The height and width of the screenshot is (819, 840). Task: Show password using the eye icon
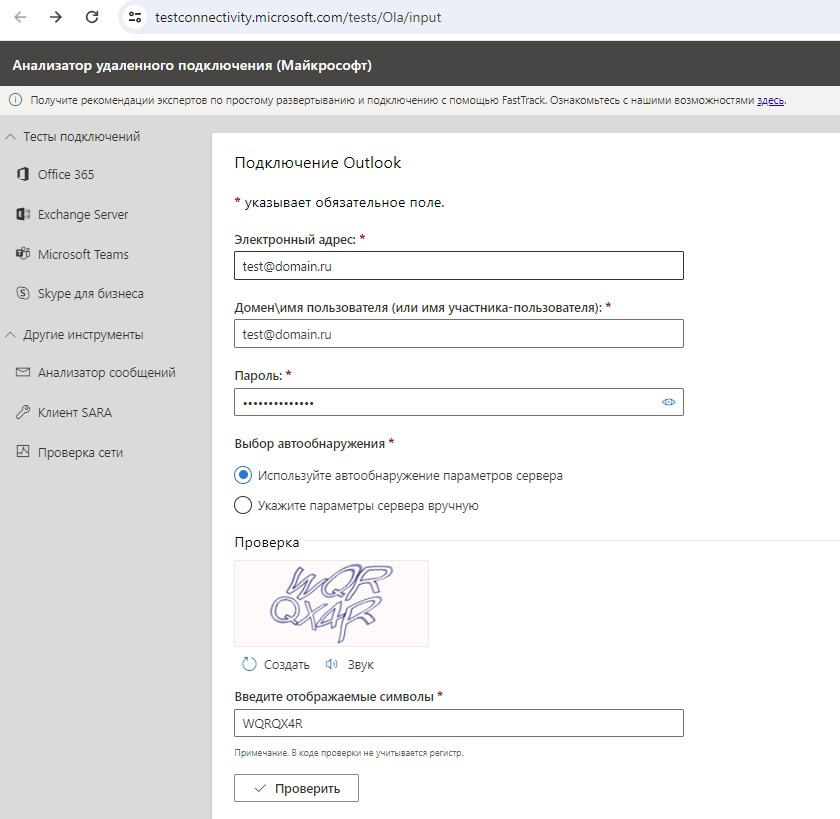pos(669,402)
